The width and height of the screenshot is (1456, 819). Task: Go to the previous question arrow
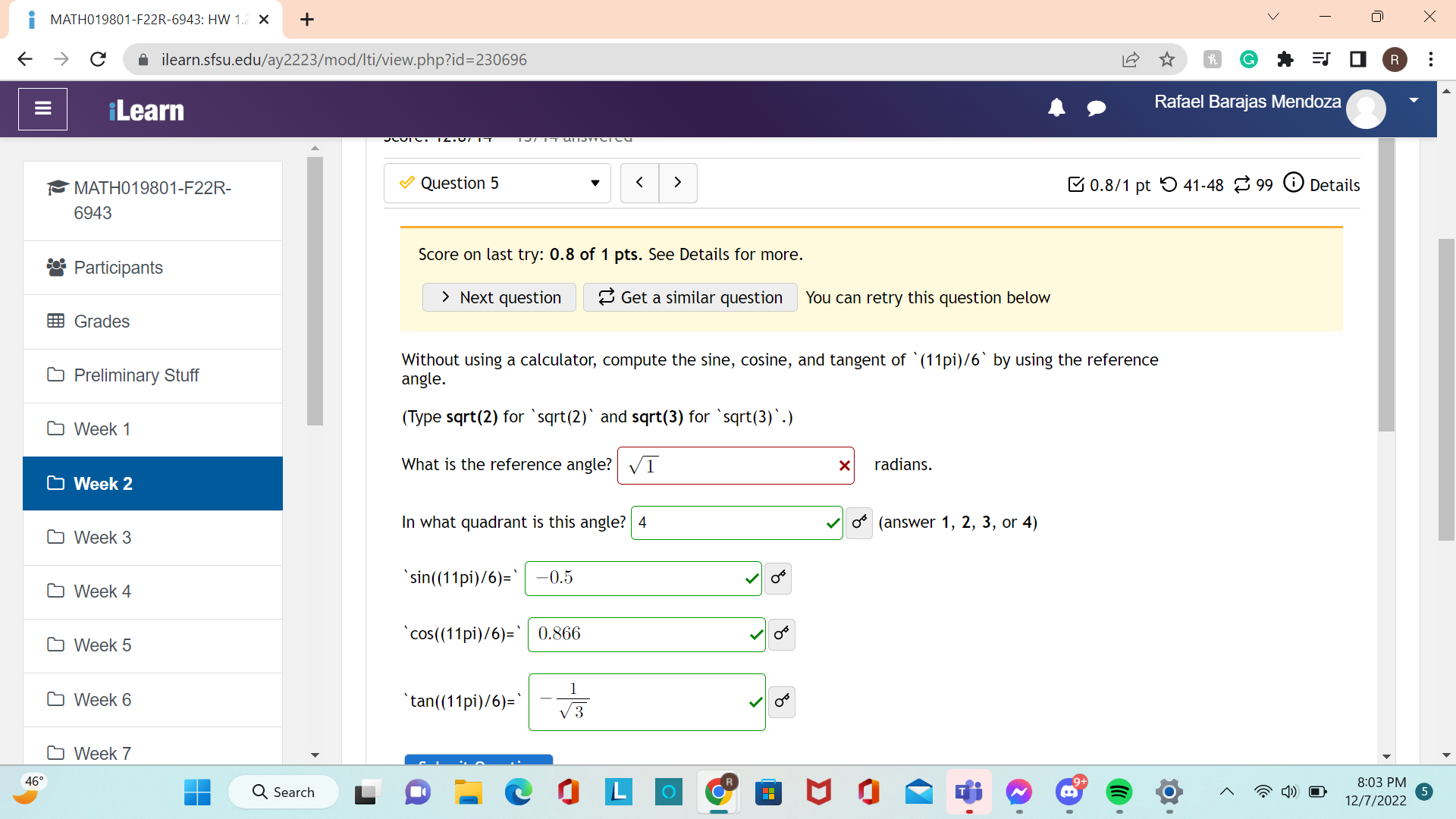click(x=639, y=183)
